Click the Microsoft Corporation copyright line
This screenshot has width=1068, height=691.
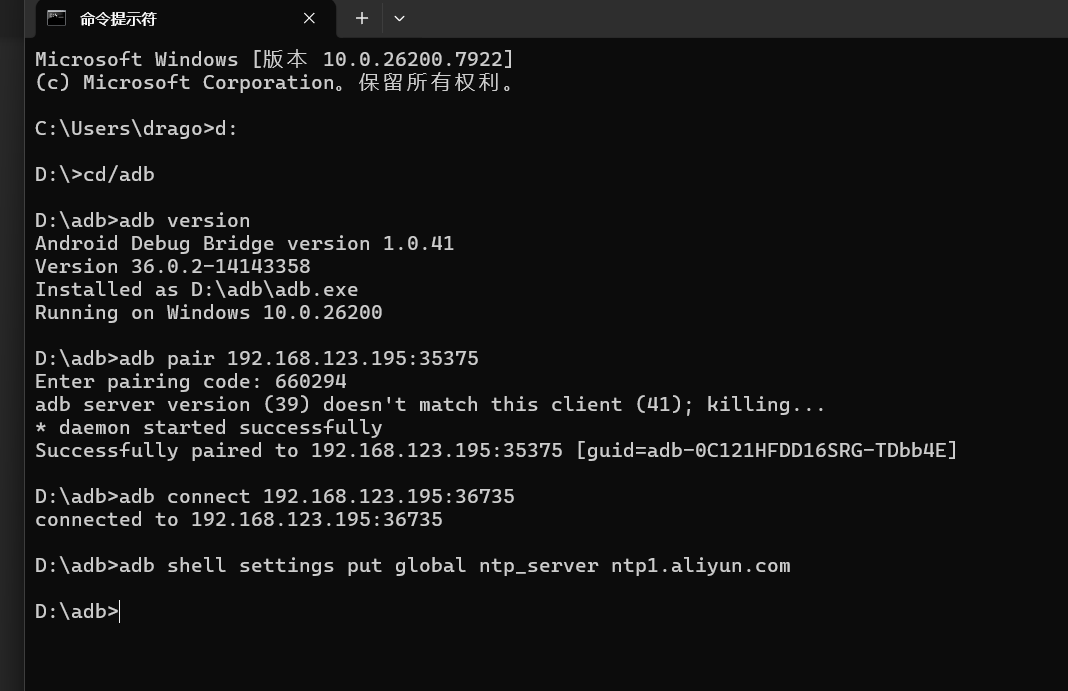click(274, 83)
